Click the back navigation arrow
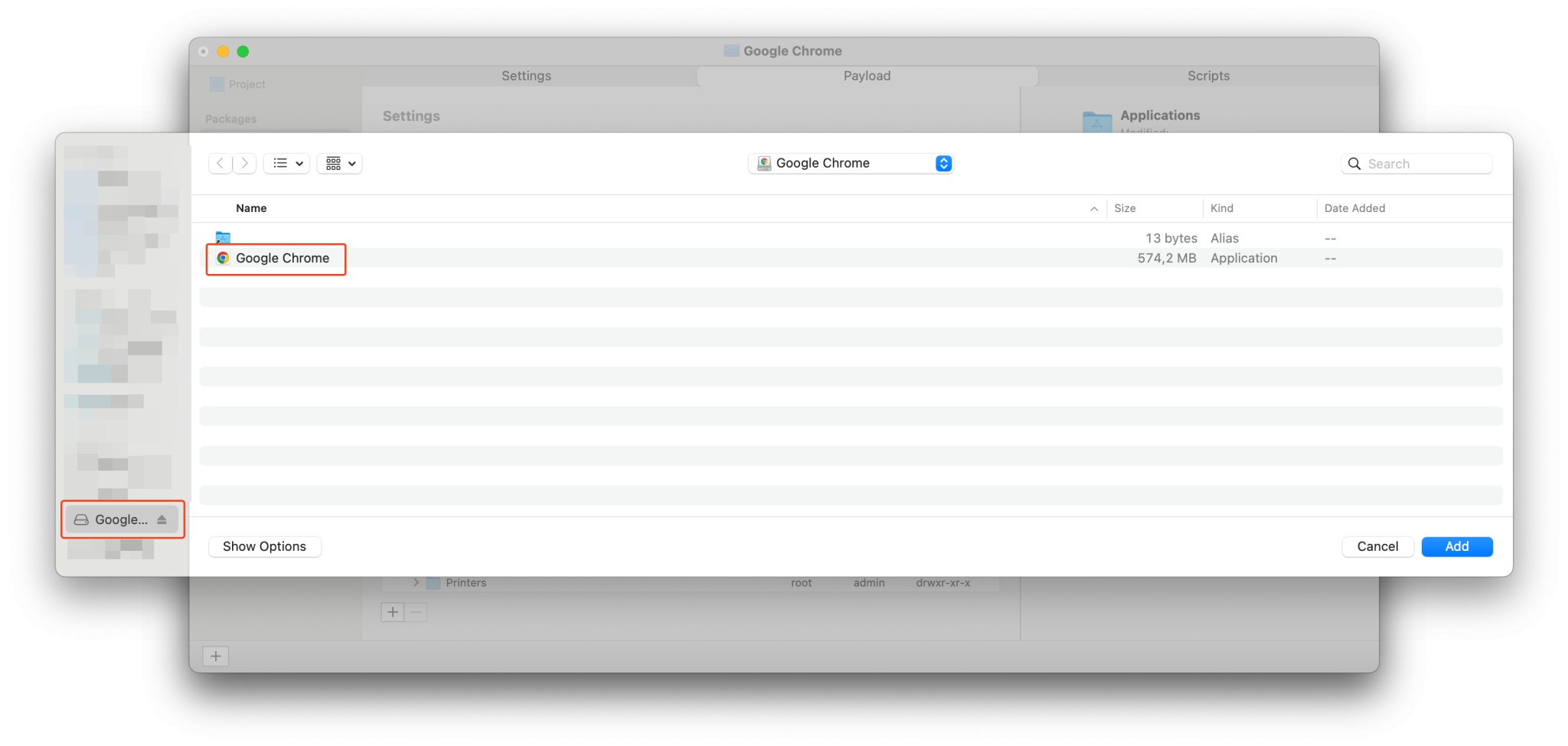This screenshot has height=746, width=1568. tap(220, 164)
